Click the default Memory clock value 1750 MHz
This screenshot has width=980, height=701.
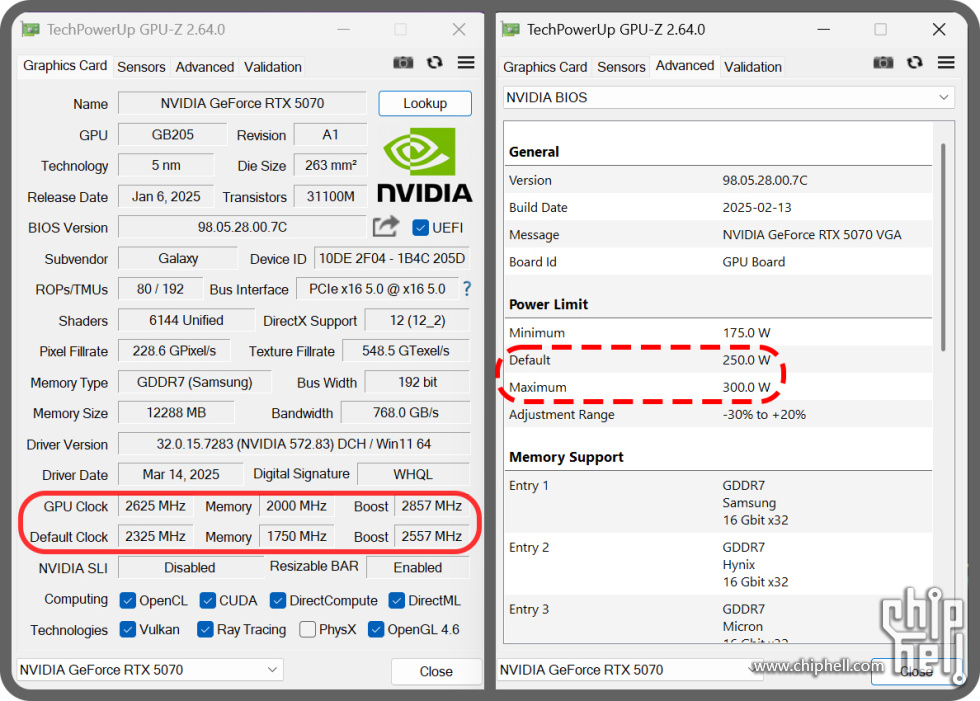pyautogui.click(x=297, y=536)
